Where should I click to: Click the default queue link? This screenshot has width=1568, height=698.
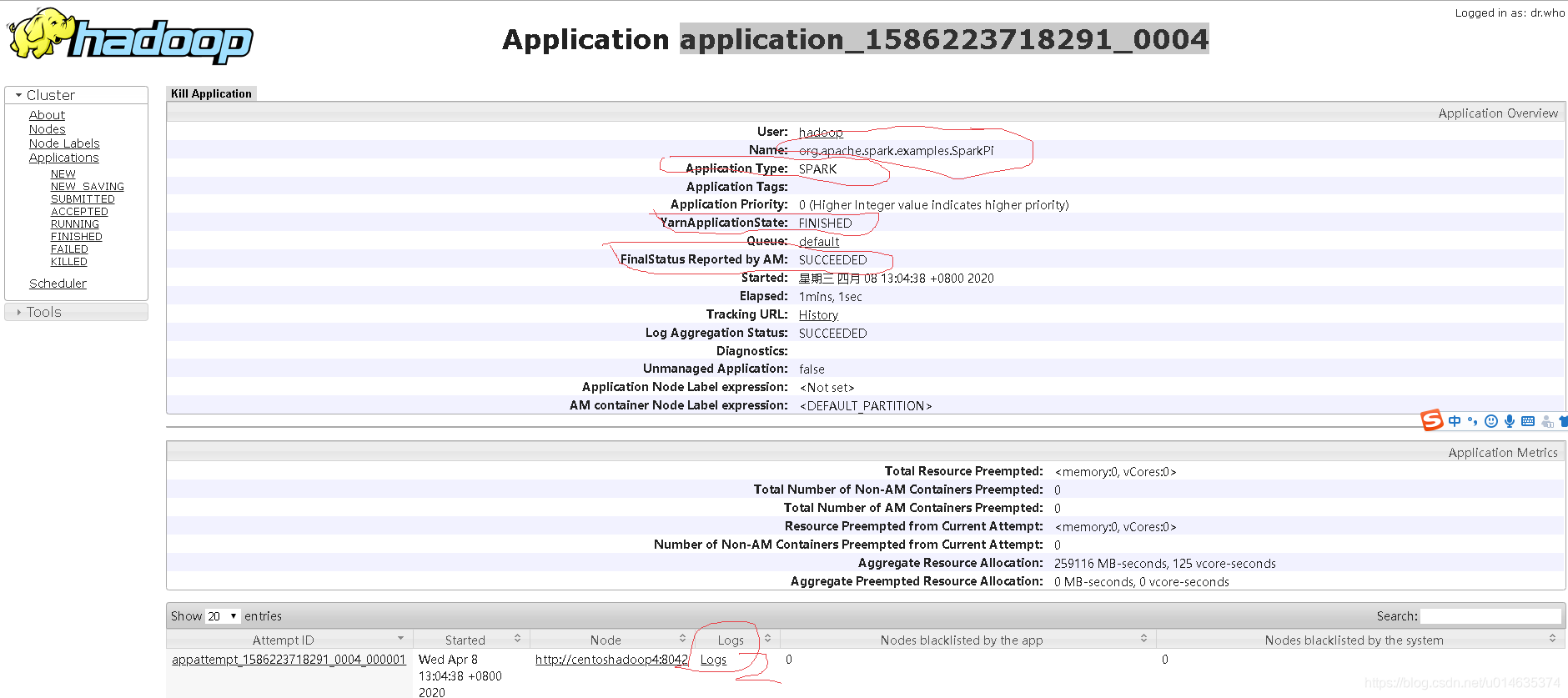click(818, 242)
